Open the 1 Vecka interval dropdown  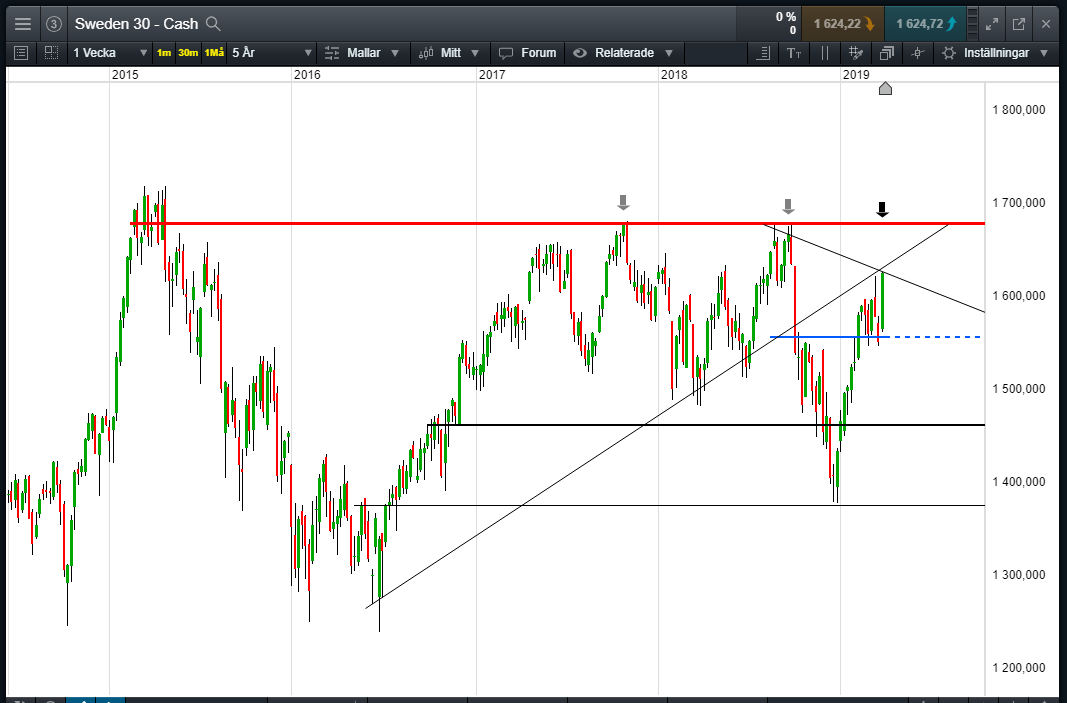(110, 52)
